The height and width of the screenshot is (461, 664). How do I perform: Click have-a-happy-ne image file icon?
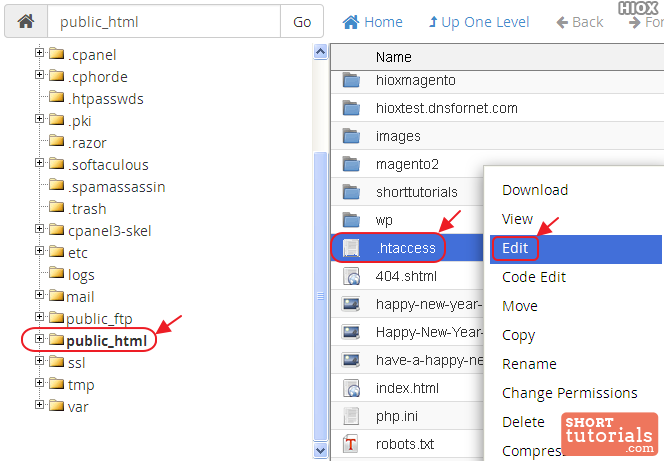pos(351,360)
